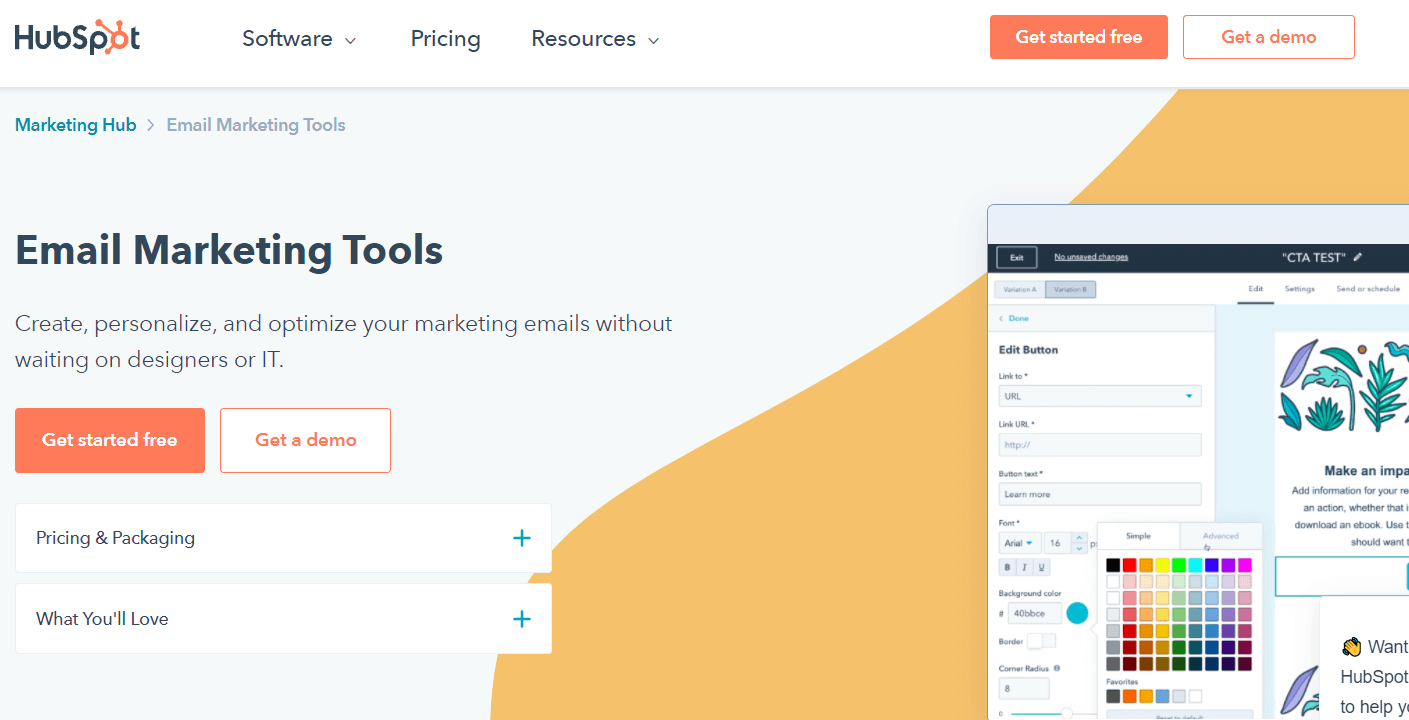The height and width of the screenshot is (720, 1409).
Task: Increase the font size with the up arrow
Action: (1077, 535)
